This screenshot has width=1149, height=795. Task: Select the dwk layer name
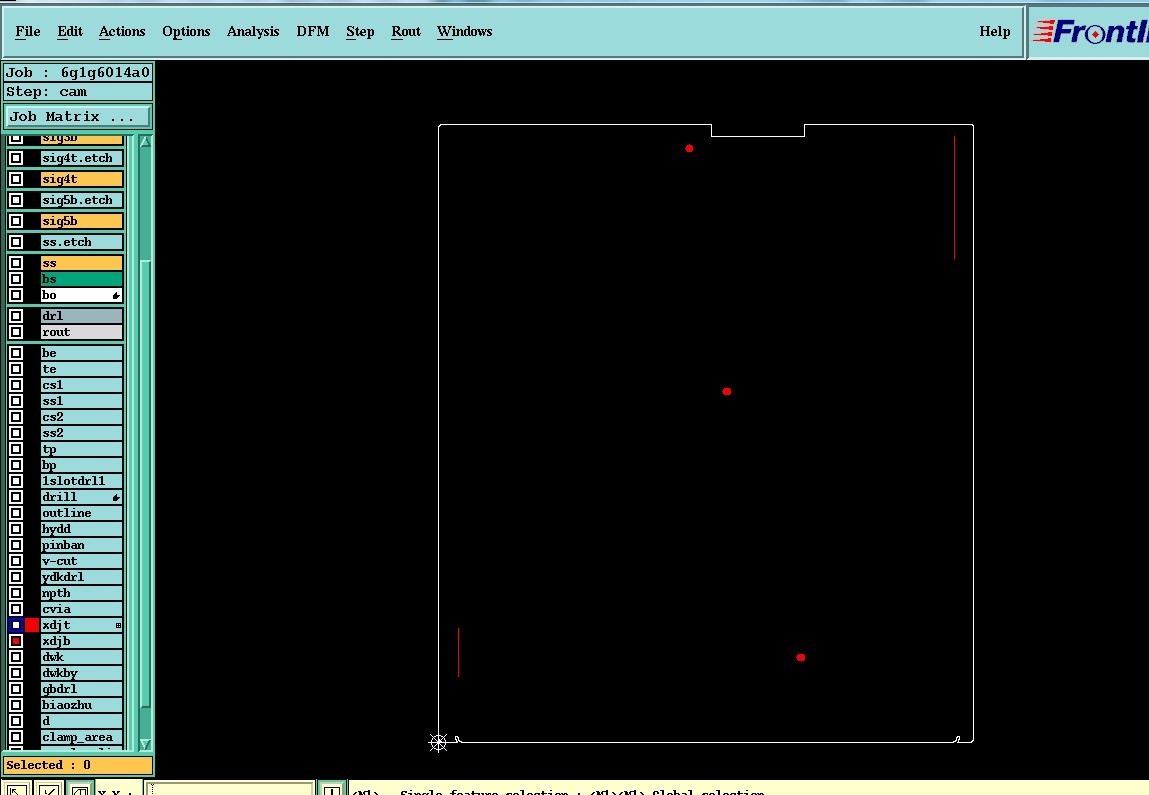pyautogui.click(x=81, y=657)
